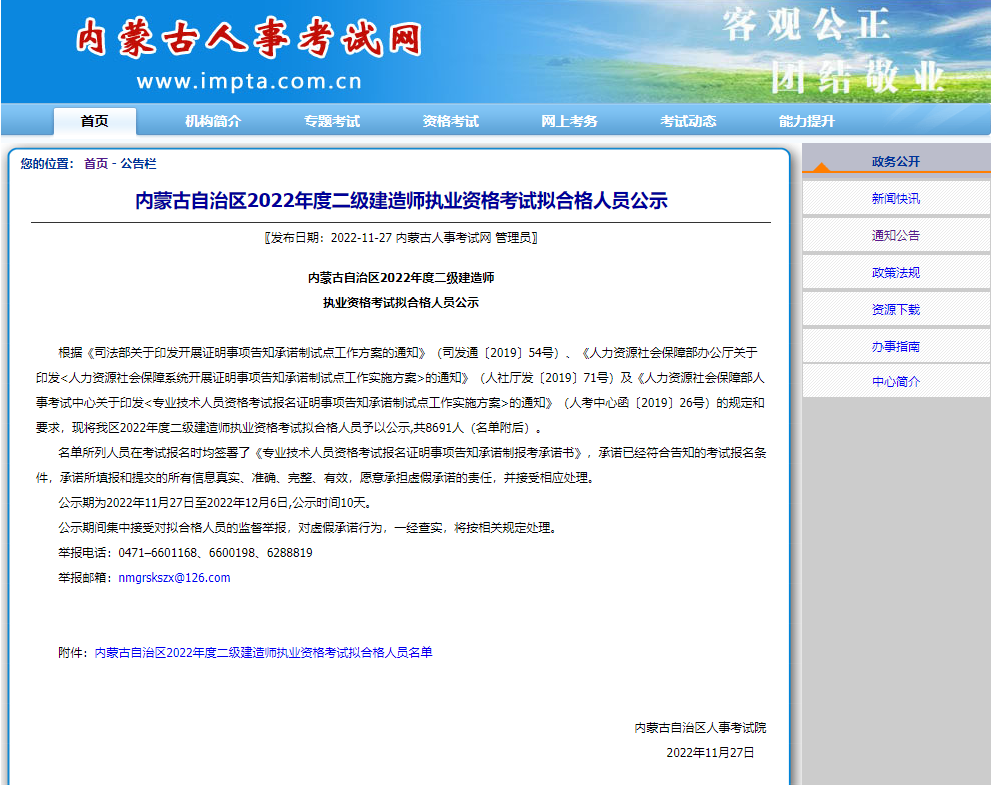Click 办事指南 in the sidebar

(895, 347)
